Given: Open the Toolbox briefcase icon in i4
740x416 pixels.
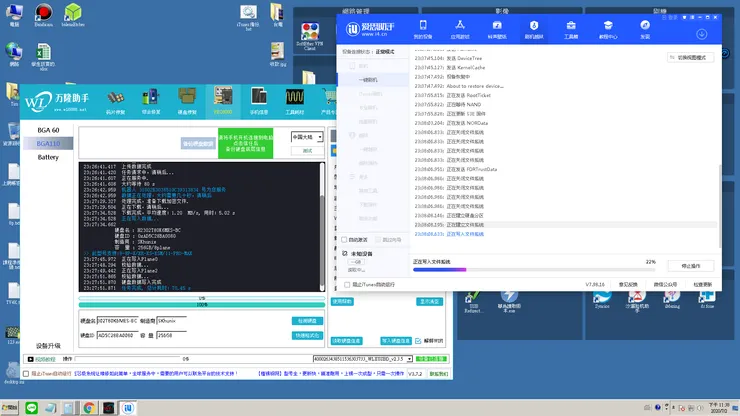Looking at the screenshot, I should point(571,29).
